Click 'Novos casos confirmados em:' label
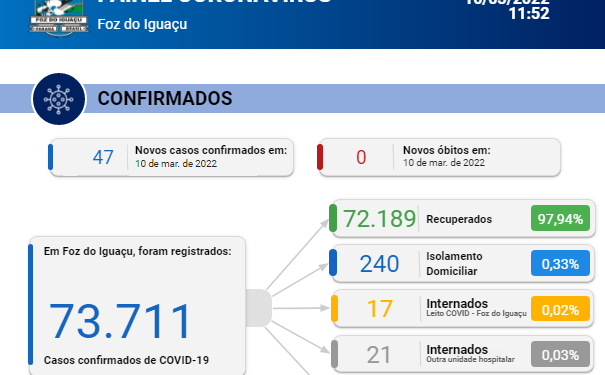 coord(211,150)
